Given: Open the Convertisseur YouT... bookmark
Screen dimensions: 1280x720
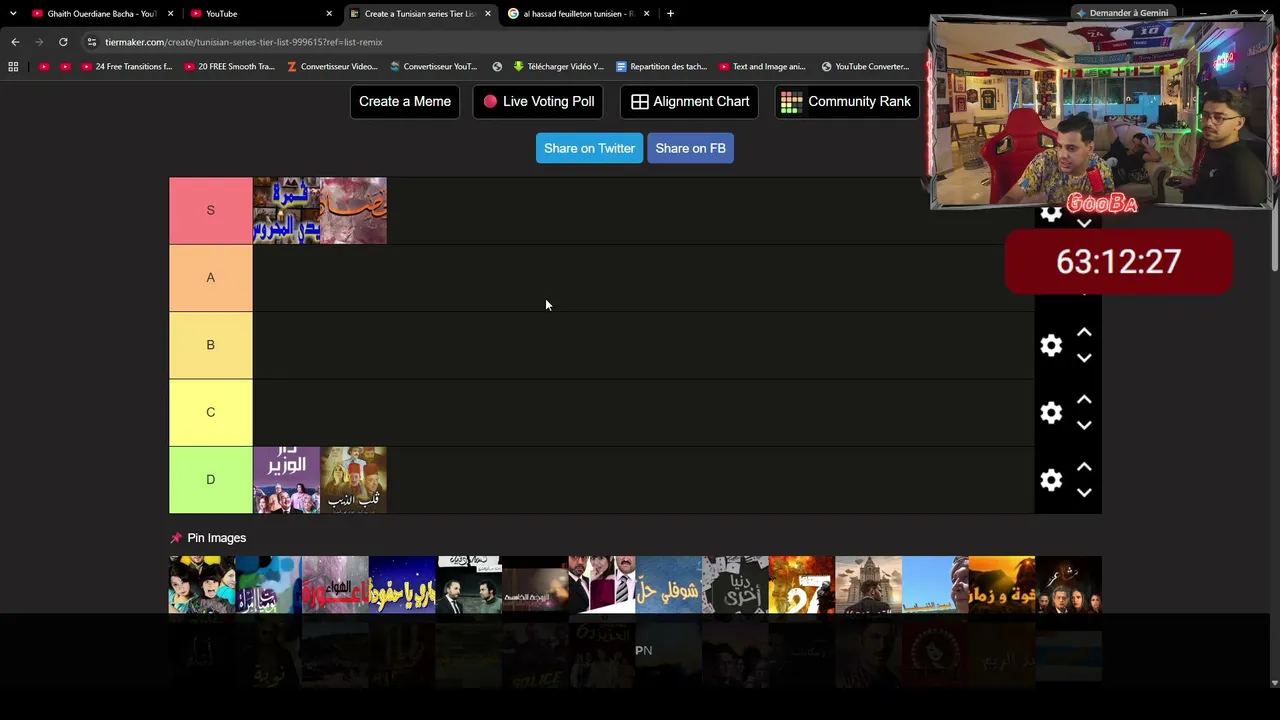Looking at the screenshot, I should pyautogui.click(x=434, y=67).
